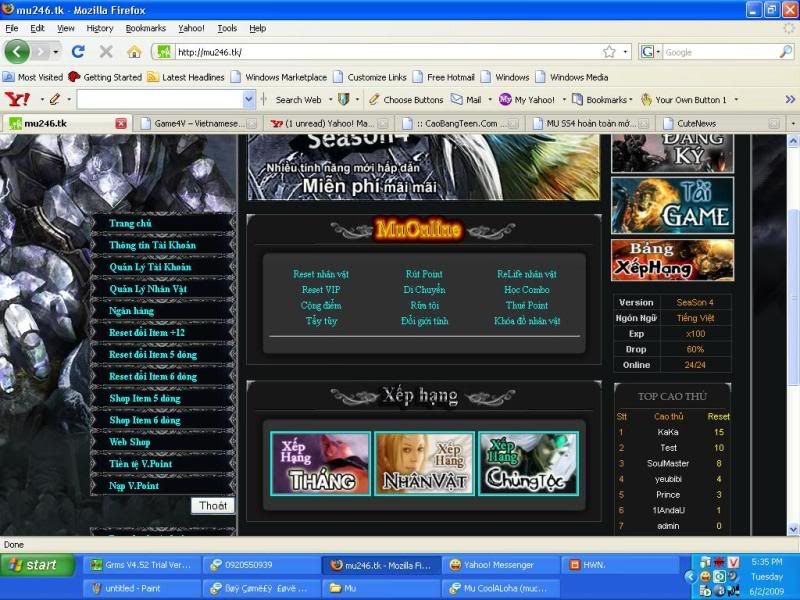Viewport: 800px width, 600px height.
Task: Expand Your Own Button 1 dropdown arrow
Action: [x=736, y=100]
